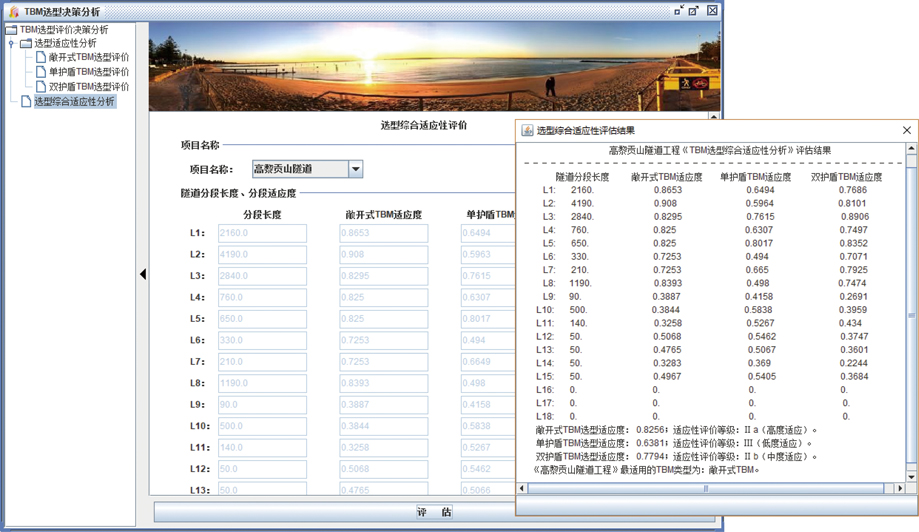The image size is (919, 532).
Task: Click L3 分段长度 field 2840.0
Action: point(263,275)
